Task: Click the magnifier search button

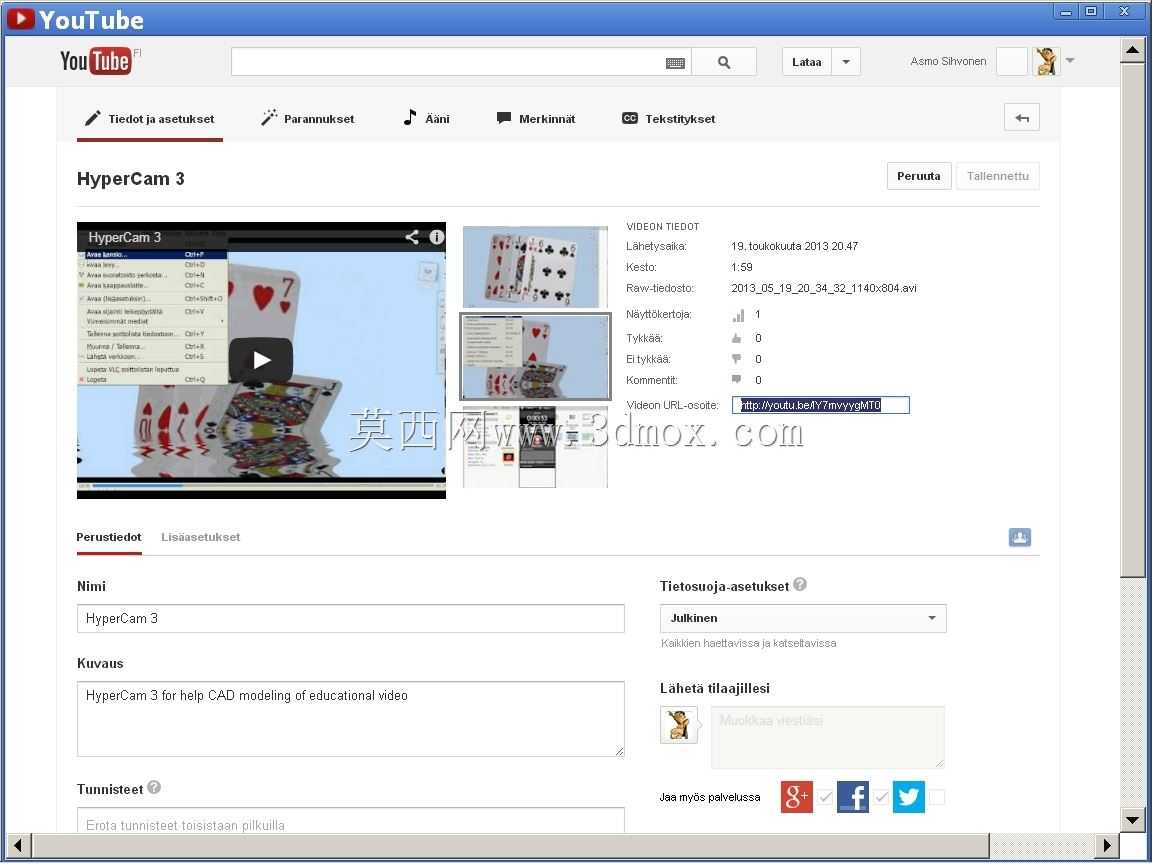Action: click(x=724, y=62)
